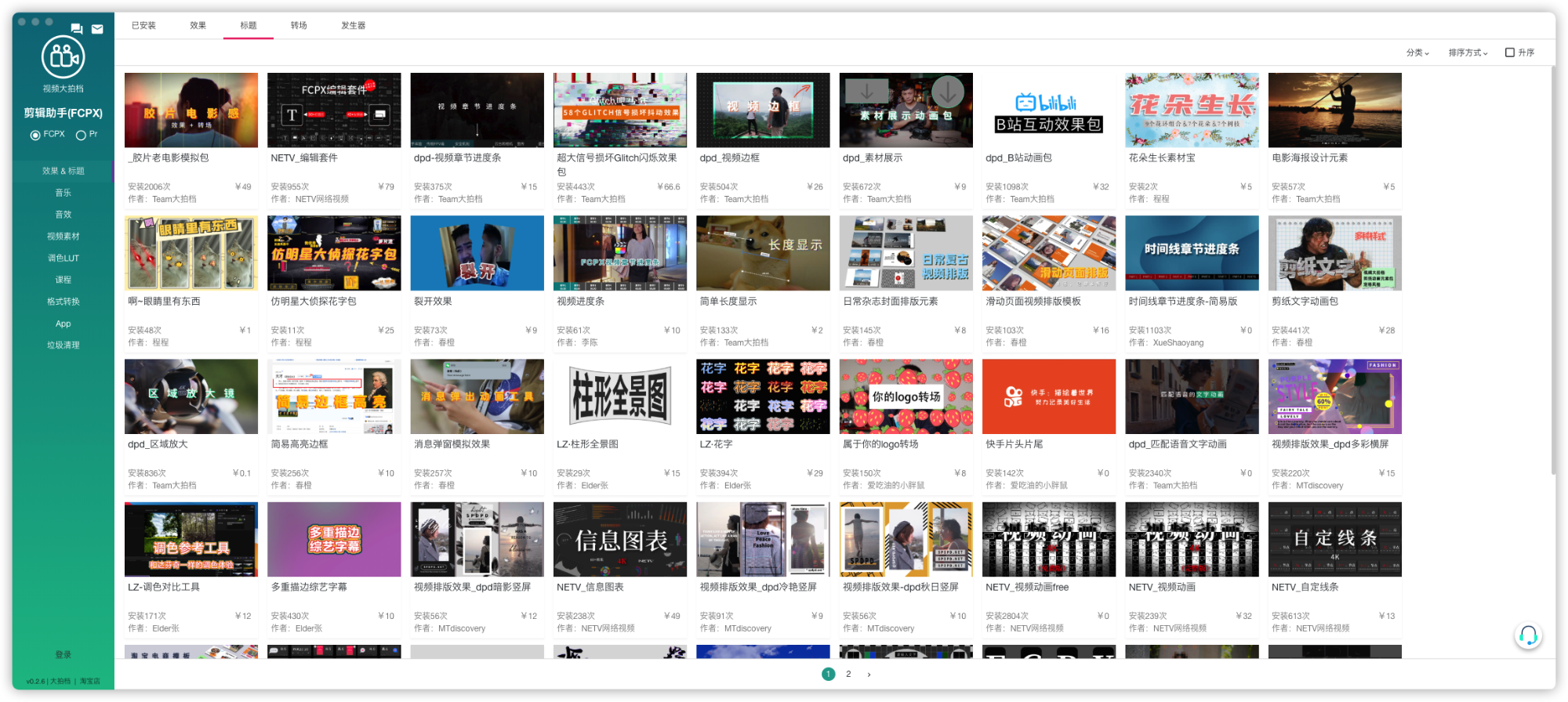The image size is (1568, 702).
Task: Open the 淘宝店 link in footer
Action: coord(89,681)
